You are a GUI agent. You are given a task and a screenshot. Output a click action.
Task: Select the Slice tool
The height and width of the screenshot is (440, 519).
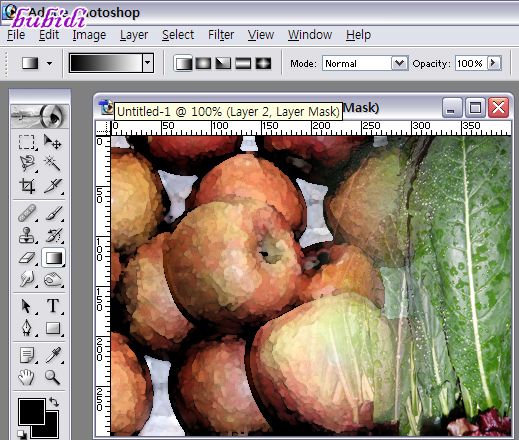click(x=52, y=186)
